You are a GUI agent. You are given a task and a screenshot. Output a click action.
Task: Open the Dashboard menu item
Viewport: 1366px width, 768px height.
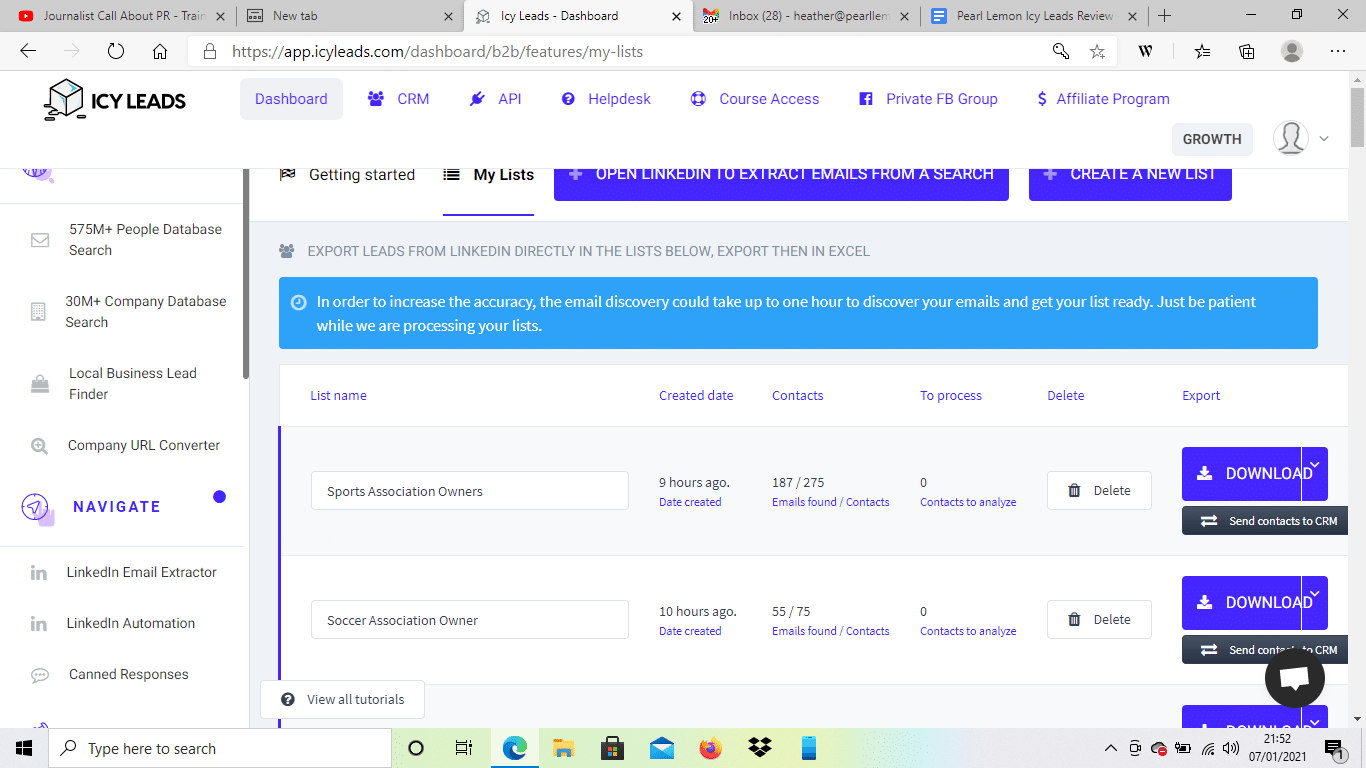(x=291, y=99)
